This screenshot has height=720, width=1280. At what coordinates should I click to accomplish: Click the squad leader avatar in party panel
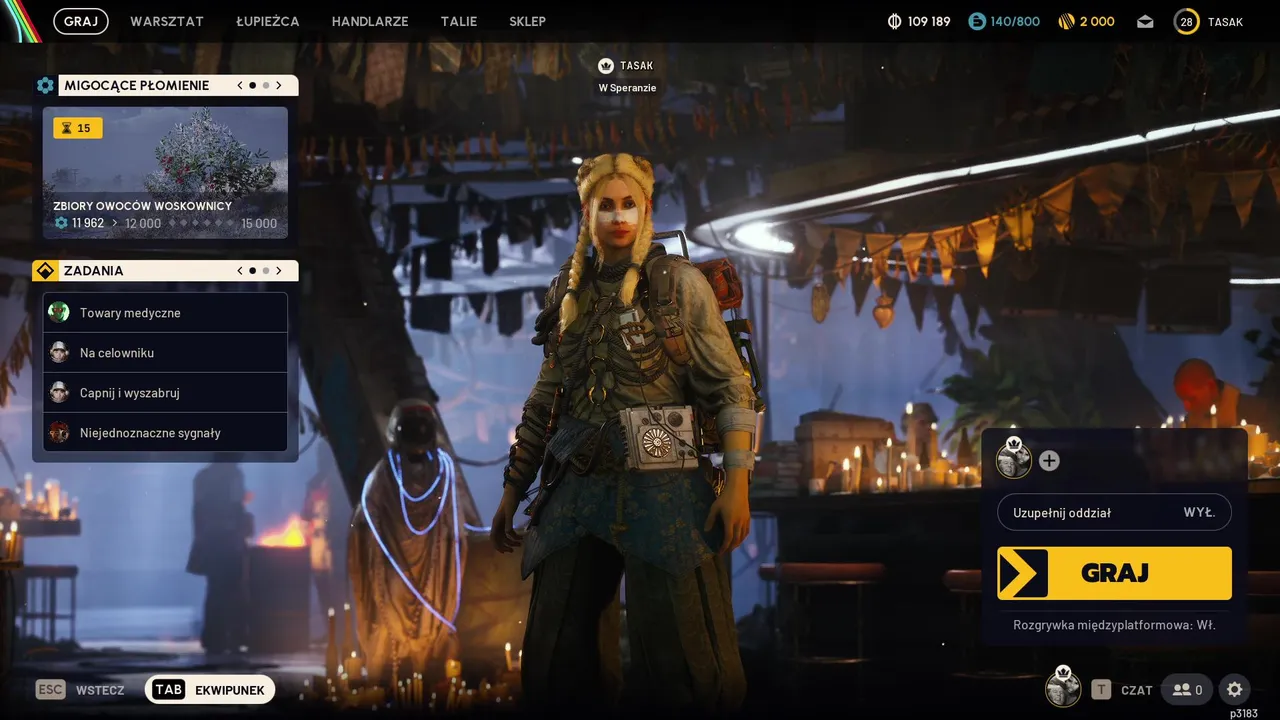(1014, 459)
